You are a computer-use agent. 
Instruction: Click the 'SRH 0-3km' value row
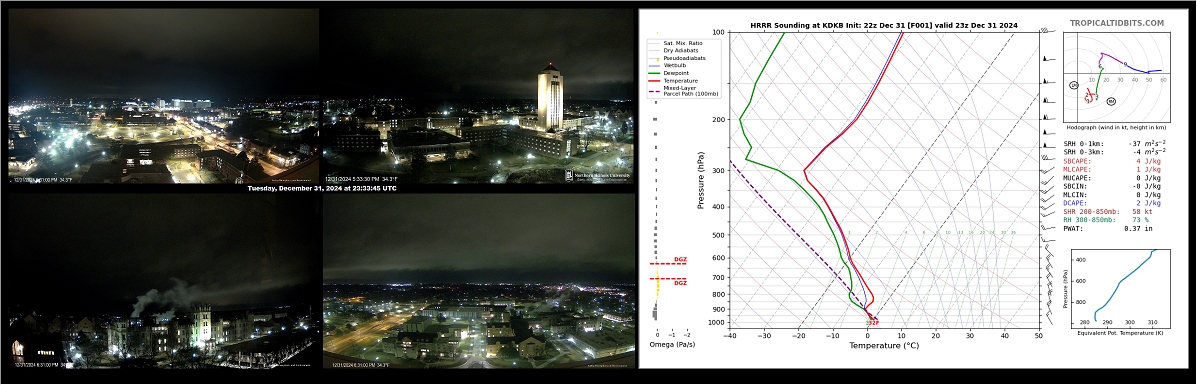1115,152
